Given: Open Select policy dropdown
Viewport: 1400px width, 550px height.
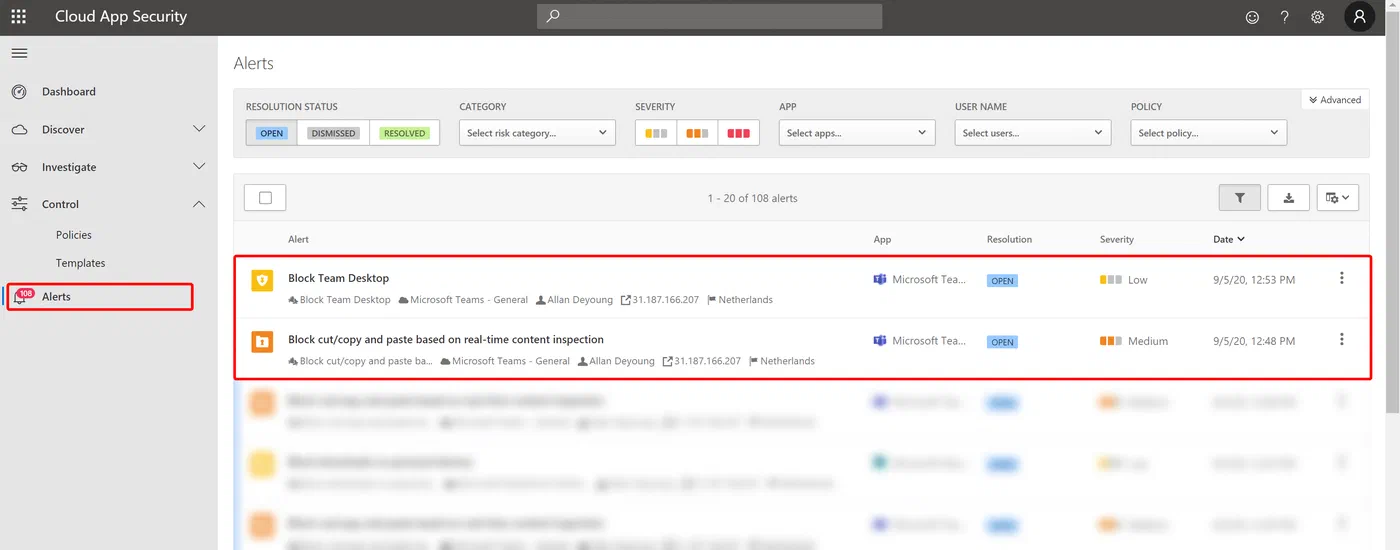Looking at the screenshot, I should tap(1209, 133).
